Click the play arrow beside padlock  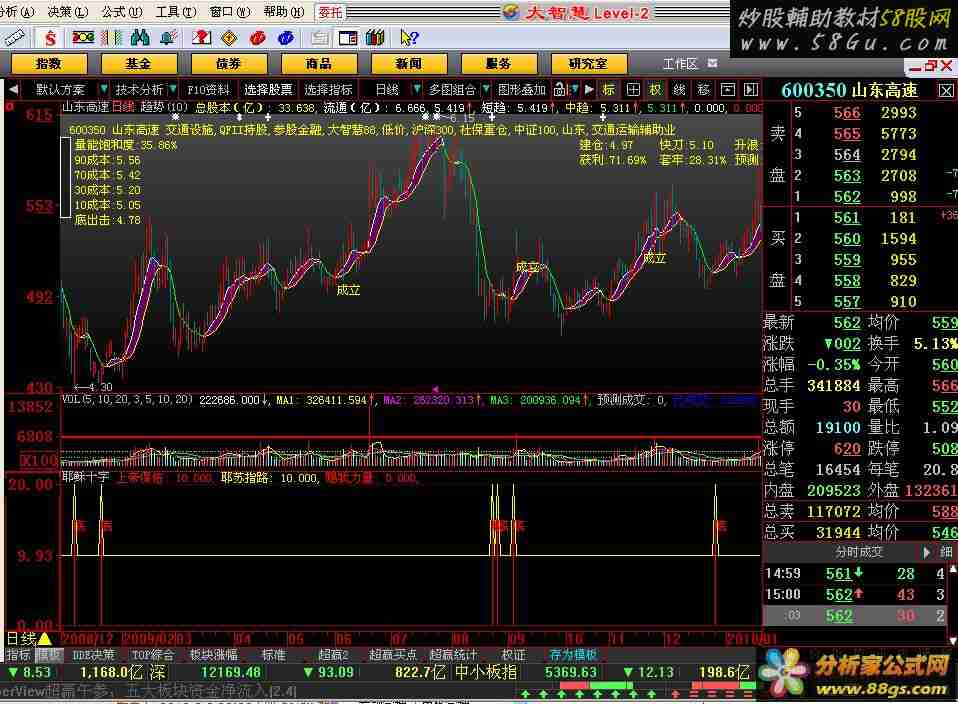[589, 90]
